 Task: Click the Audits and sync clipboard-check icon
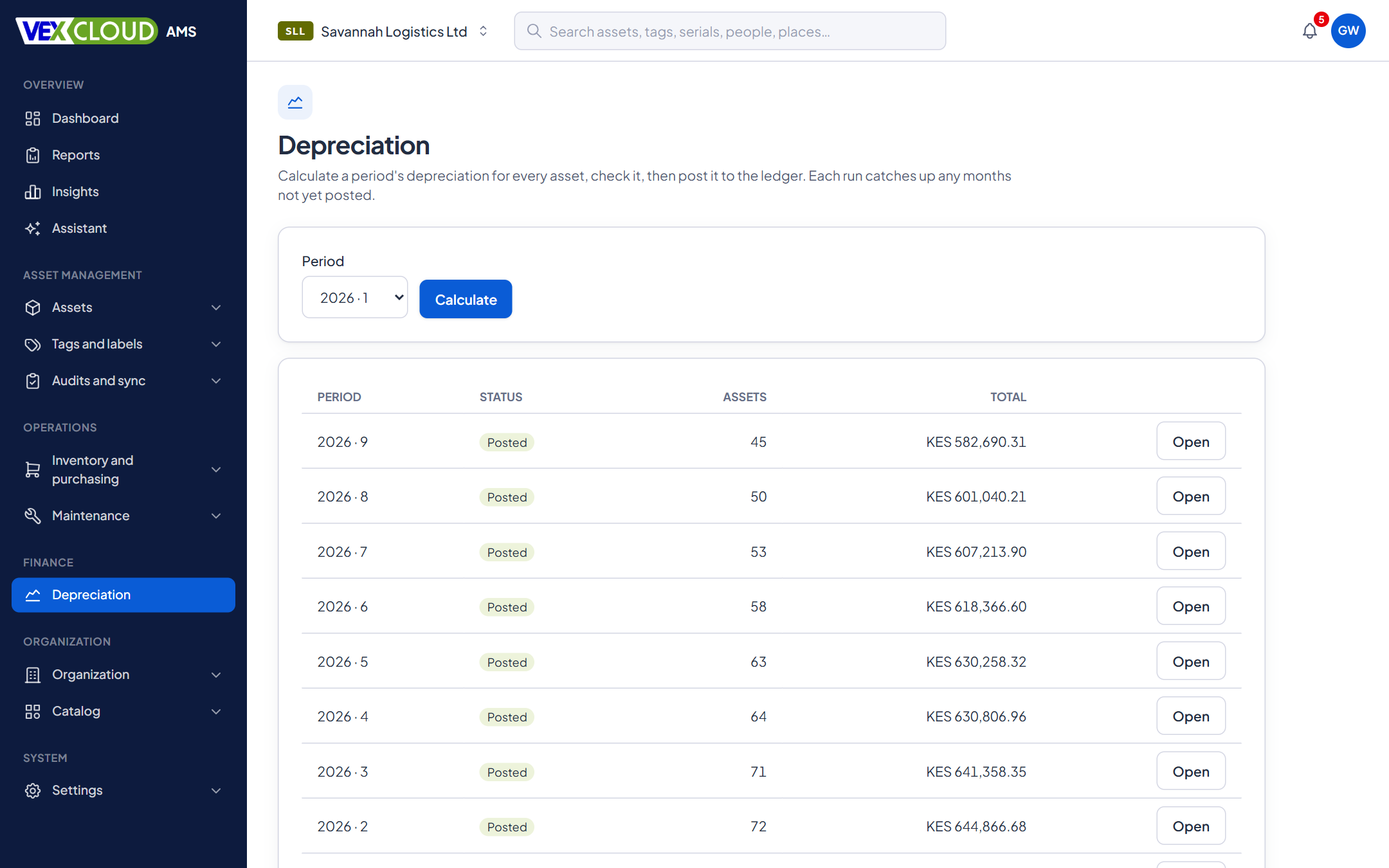click(x=33, y=381)
